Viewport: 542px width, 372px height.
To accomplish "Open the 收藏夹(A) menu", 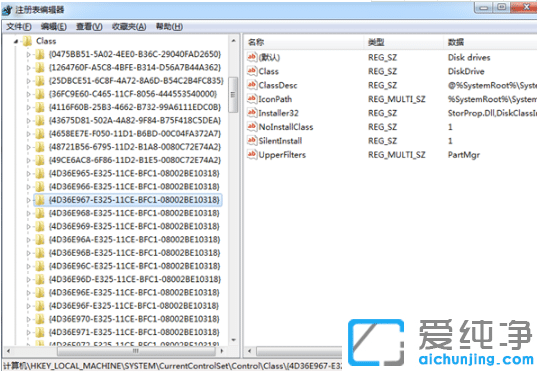I will (129, 27).
